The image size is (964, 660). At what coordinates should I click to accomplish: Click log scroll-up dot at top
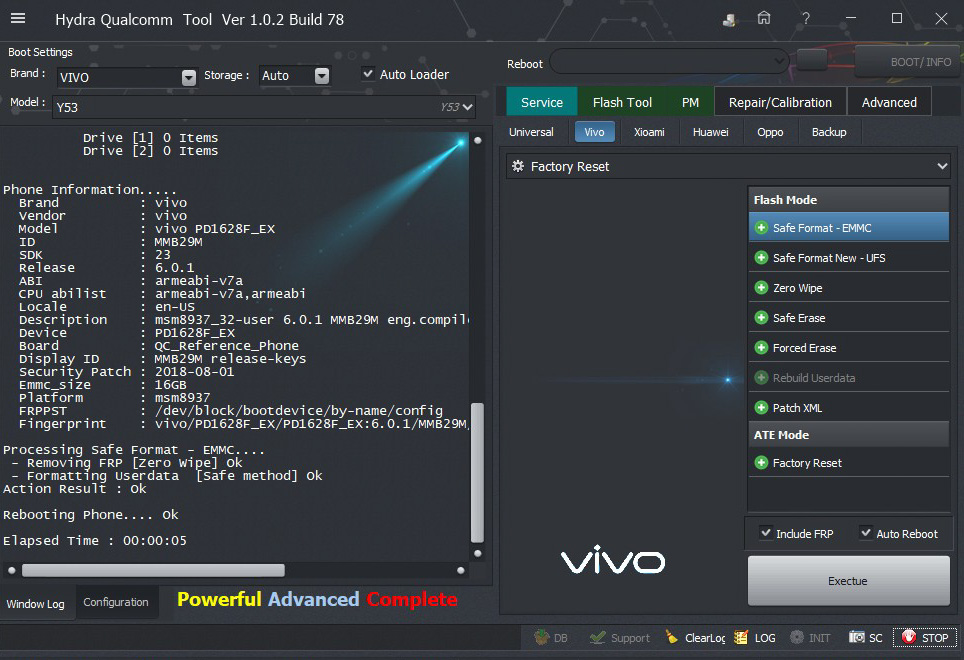477,140
